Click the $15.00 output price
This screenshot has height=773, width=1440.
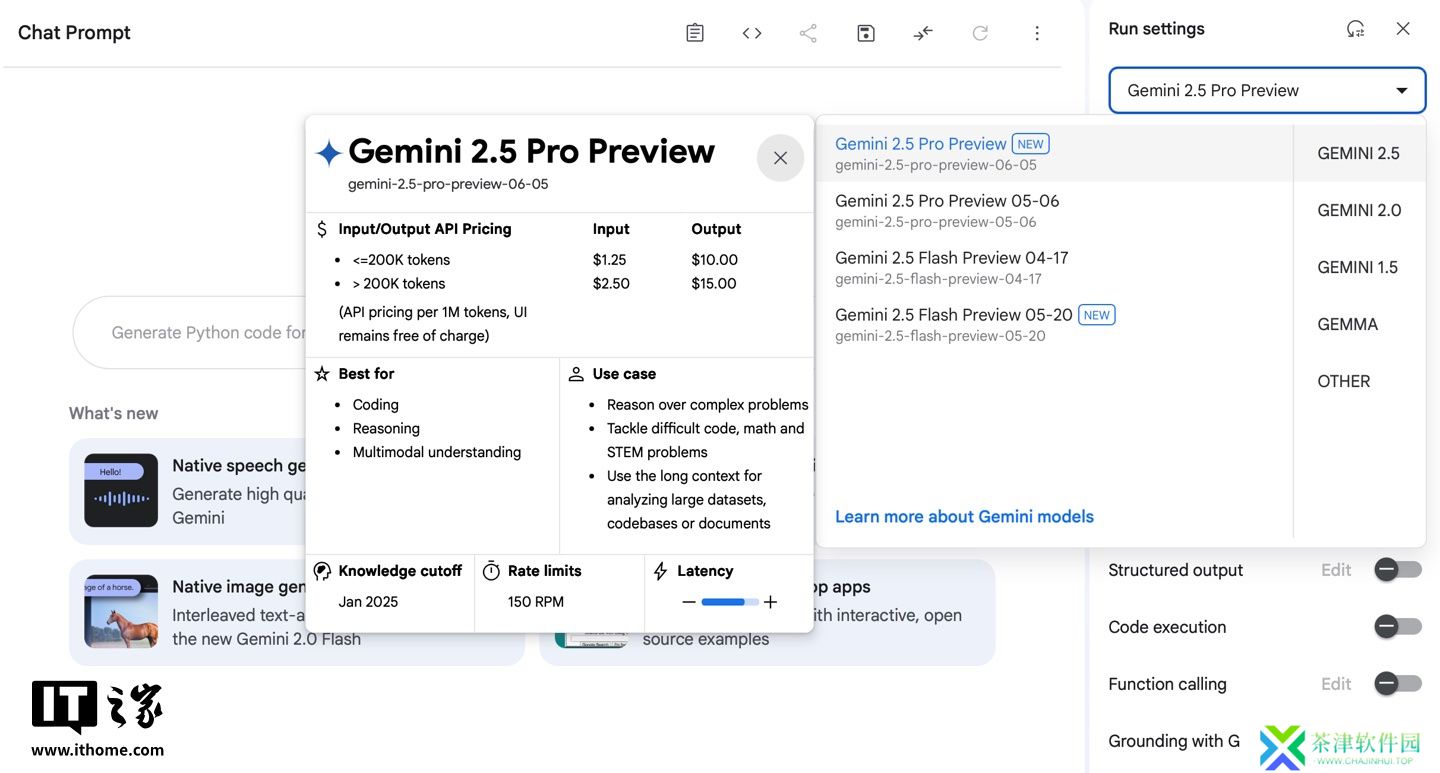click(714, 284)
